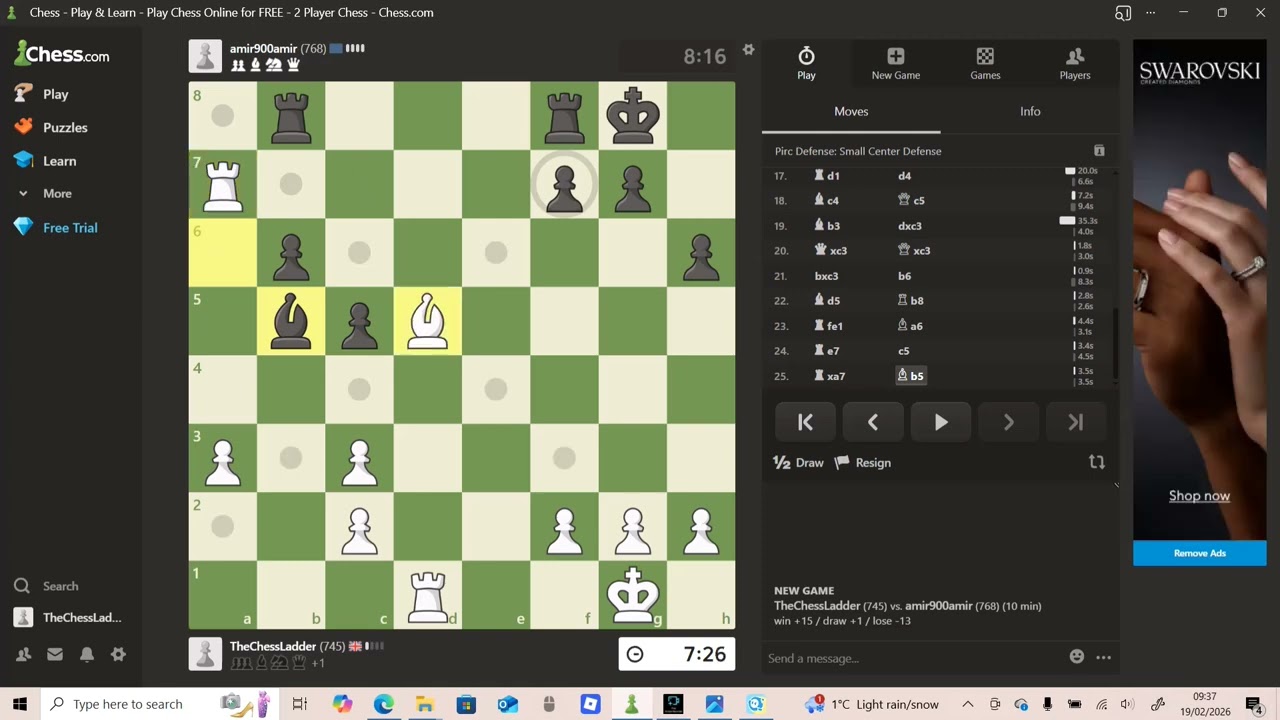This screenshot has width=1280, height=720.
Task: Open the emoji picker in chat
Action: point(1077,657)
